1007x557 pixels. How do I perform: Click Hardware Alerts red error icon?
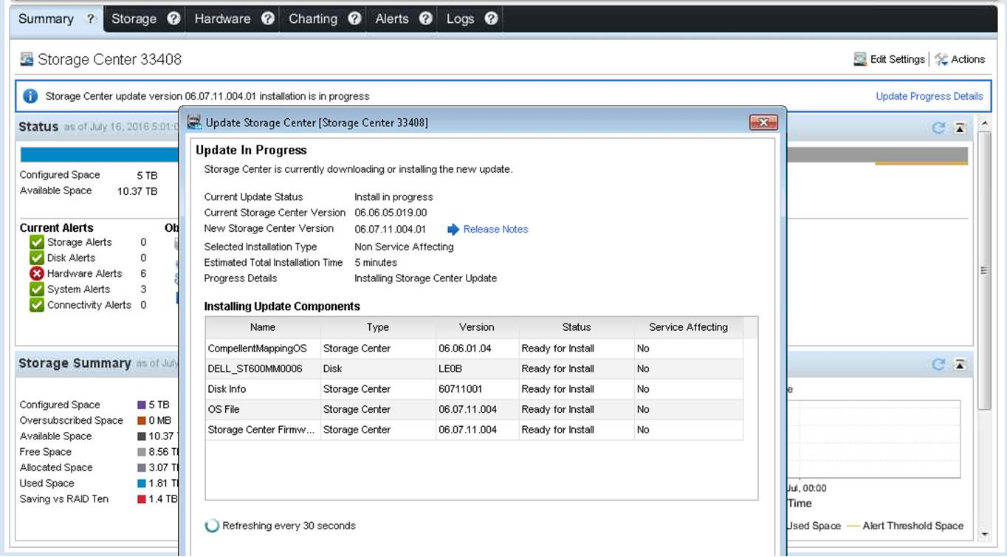37,274
